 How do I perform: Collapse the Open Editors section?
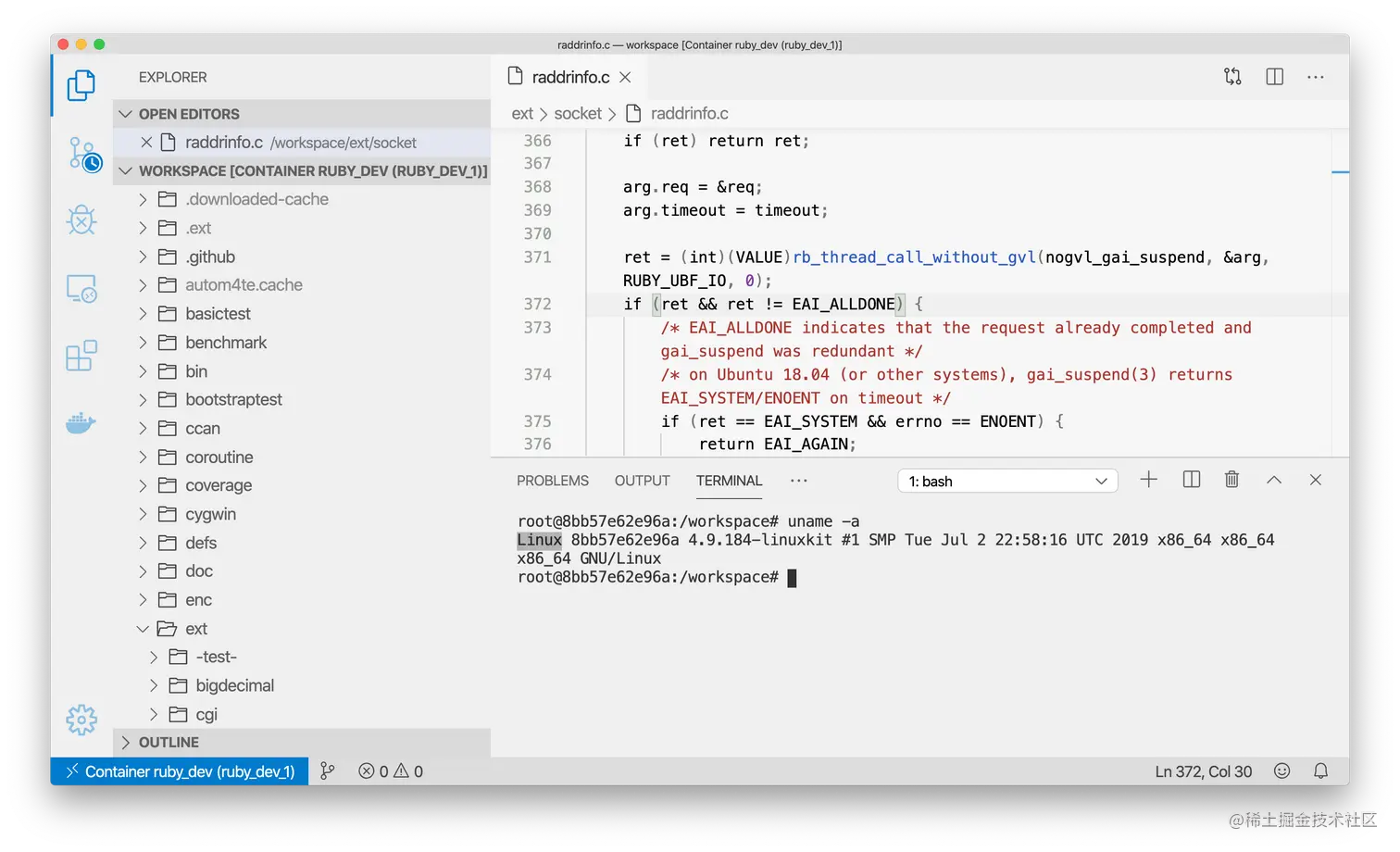click(x=126, y=114)
